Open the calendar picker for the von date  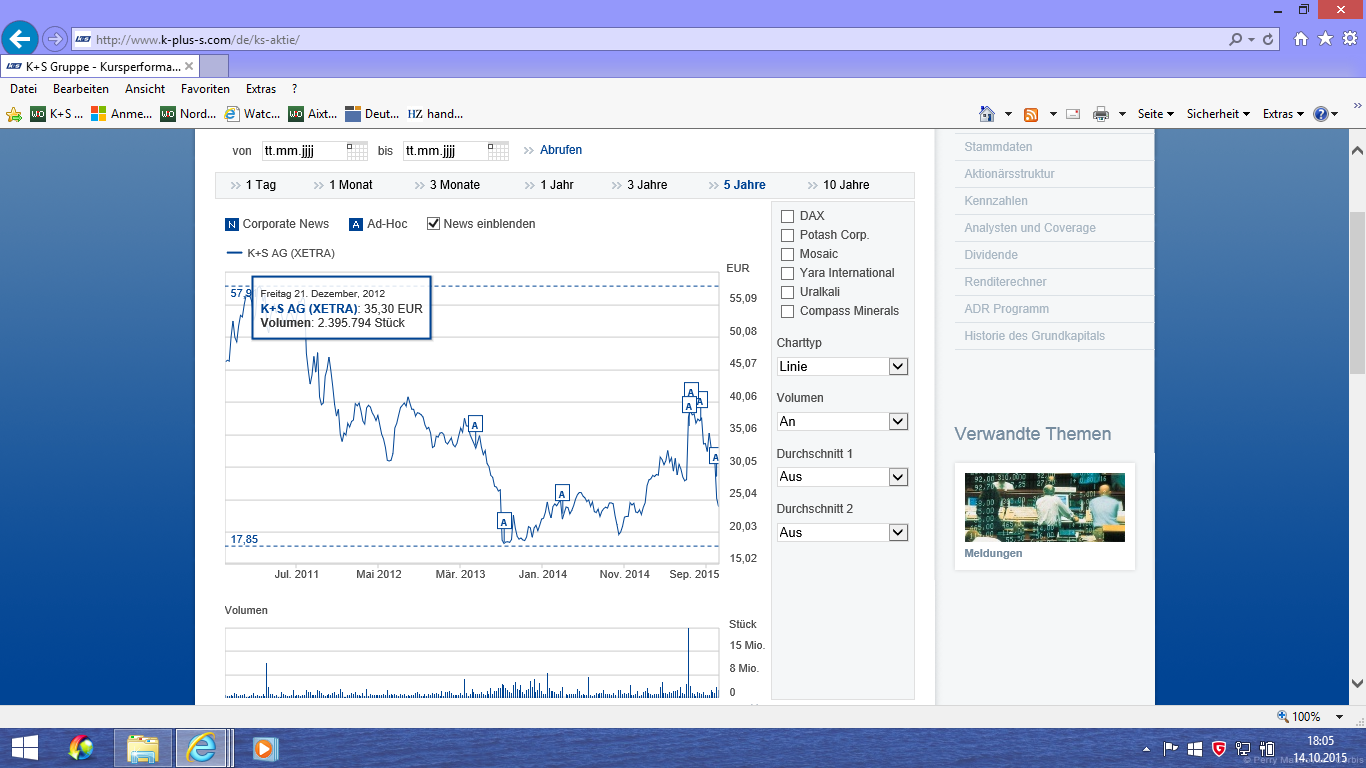[x=357, y=150]
